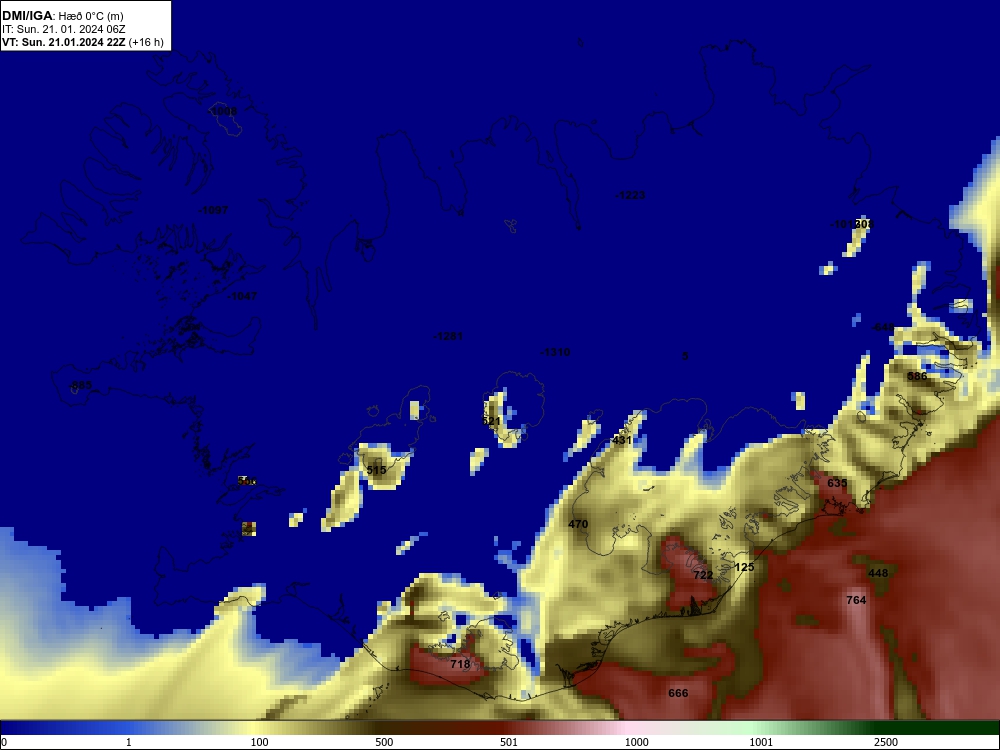This screenshot has width=1000, height=750.
Task: Click the legend label '1'
Action: click(x=129, y=742)
